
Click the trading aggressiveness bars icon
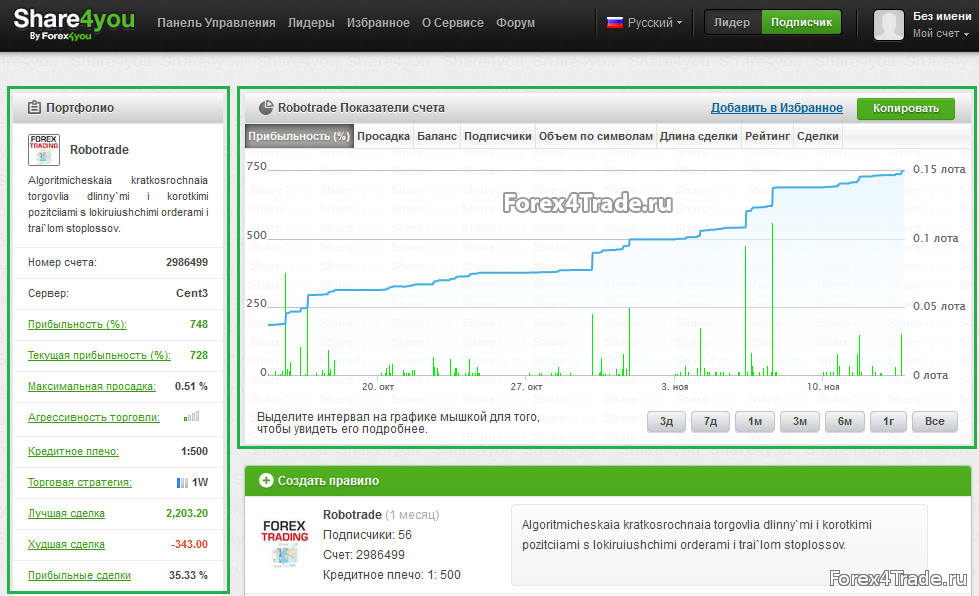pyautogui.click(x=192, y=416)
